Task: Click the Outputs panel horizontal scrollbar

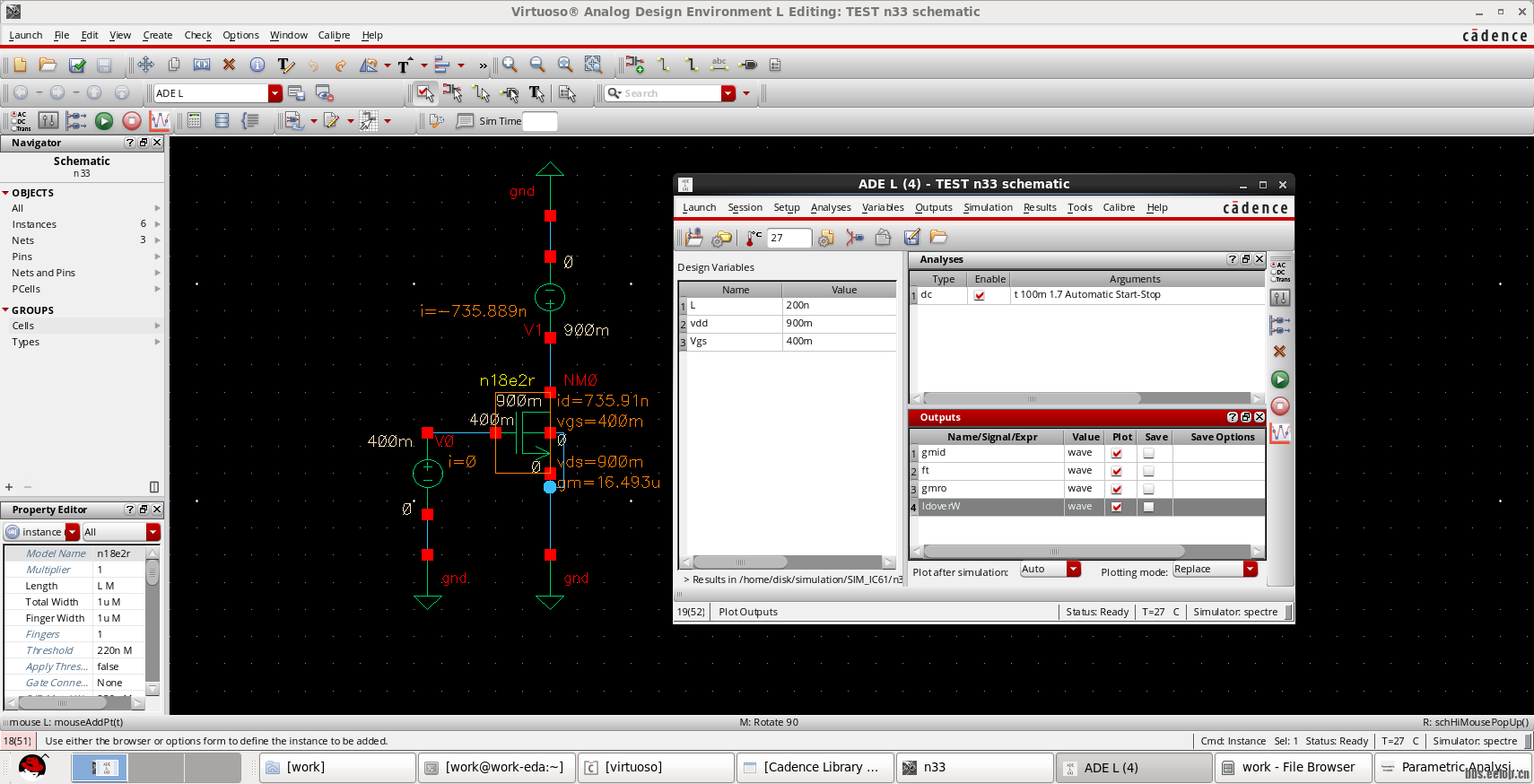Action: point(1053,552)
